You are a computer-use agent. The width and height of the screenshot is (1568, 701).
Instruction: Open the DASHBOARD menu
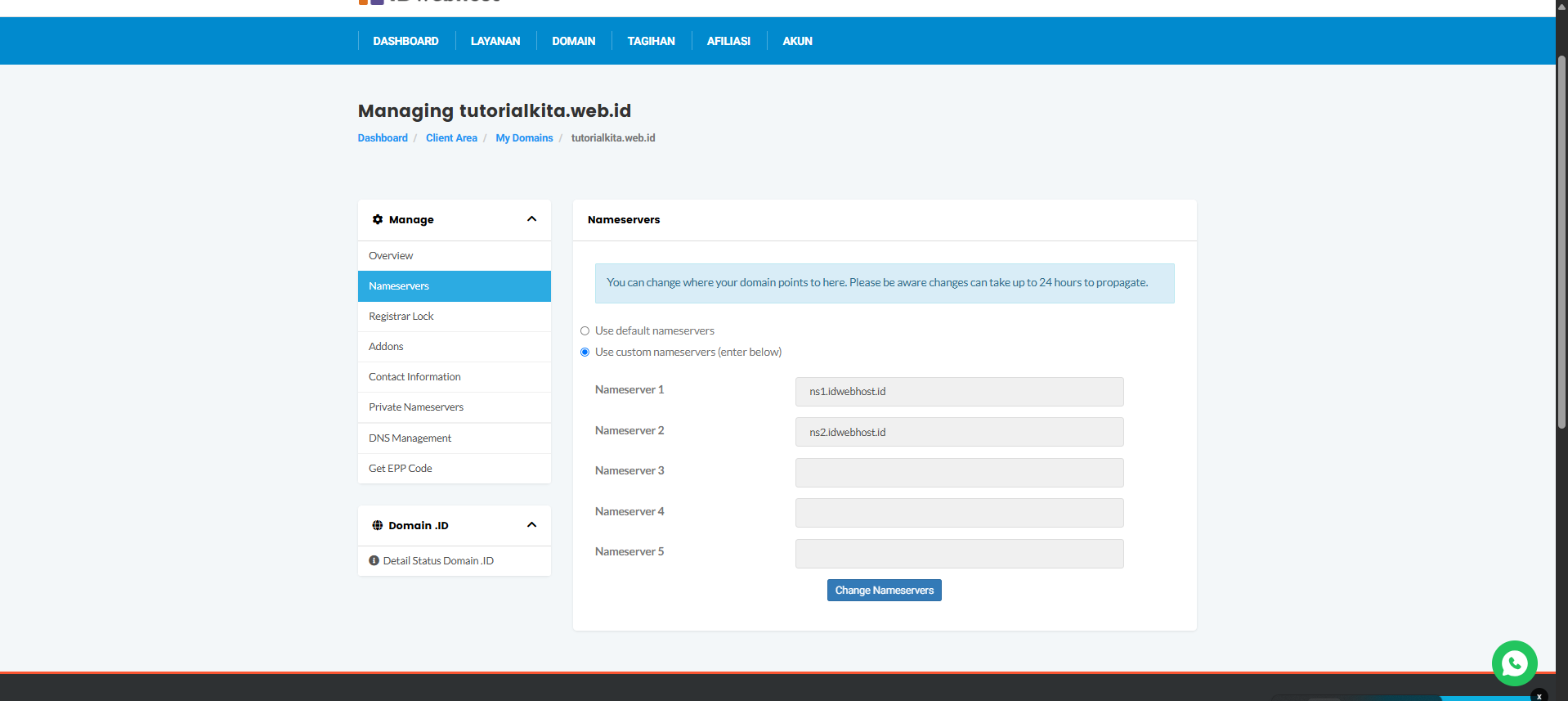405,41
